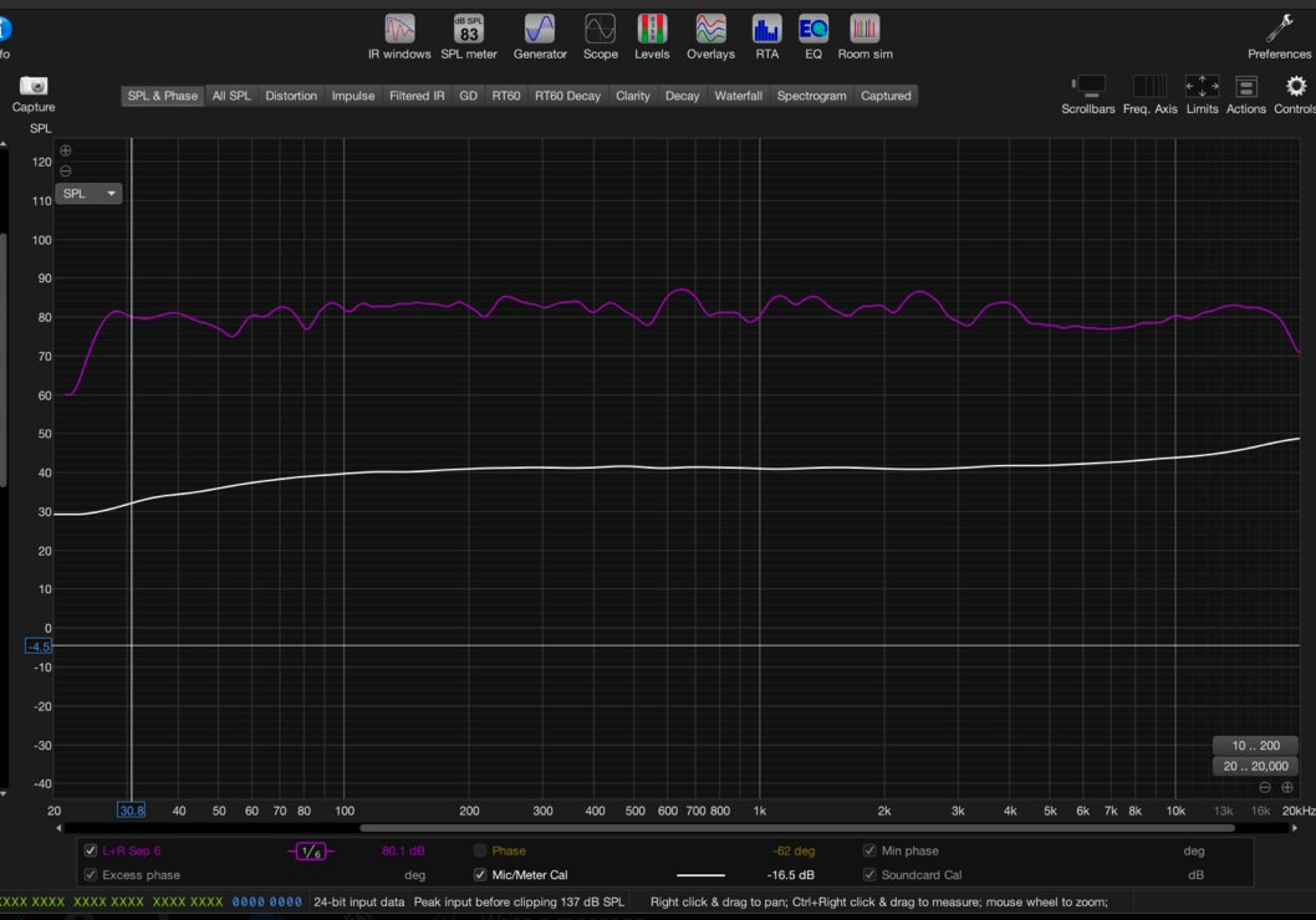Click the horizontal scrollbar left arrow
Screen dimensions: 1316x920
click(59, 828)
